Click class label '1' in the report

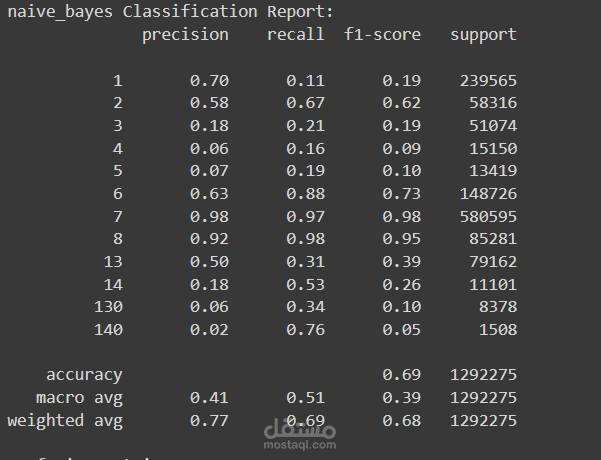click(118, 81)
